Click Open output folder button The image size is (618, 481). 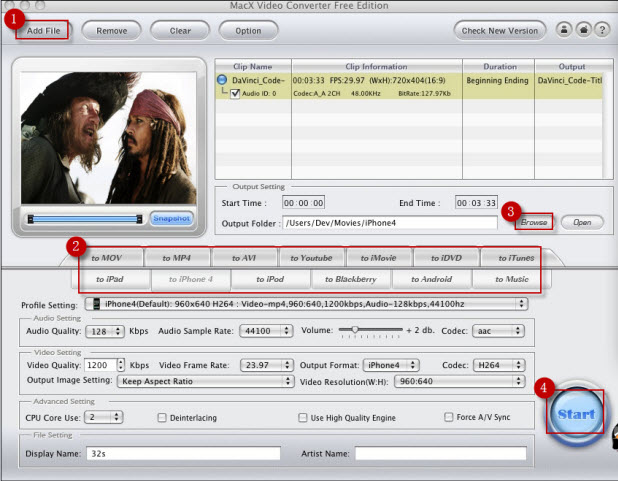[582, 222]
